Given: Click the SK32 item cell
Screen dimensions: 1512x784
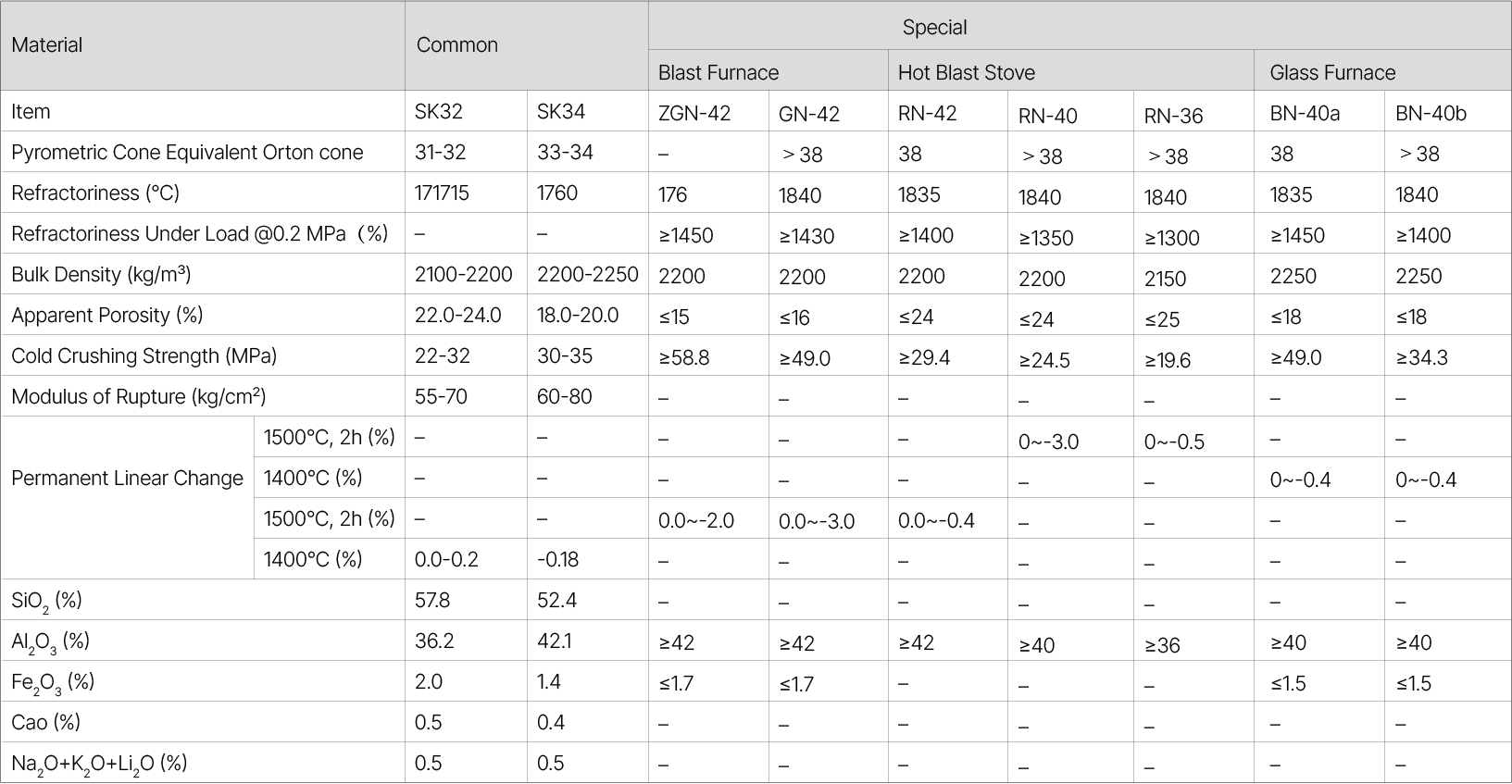Looking at the screenshot, I should (x=439, y=112).
